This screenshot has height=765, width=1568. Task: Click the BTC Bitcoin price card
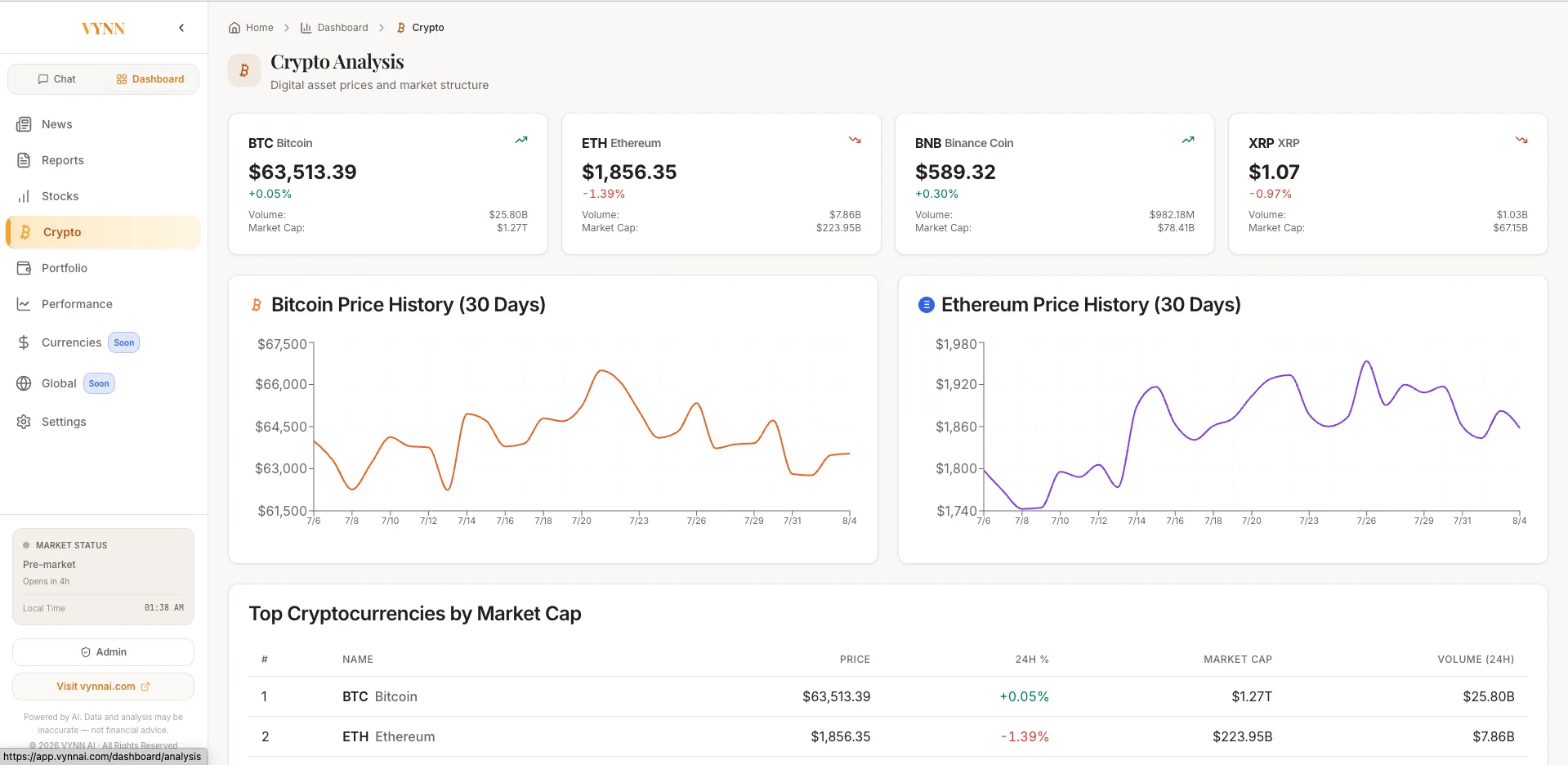388,184
